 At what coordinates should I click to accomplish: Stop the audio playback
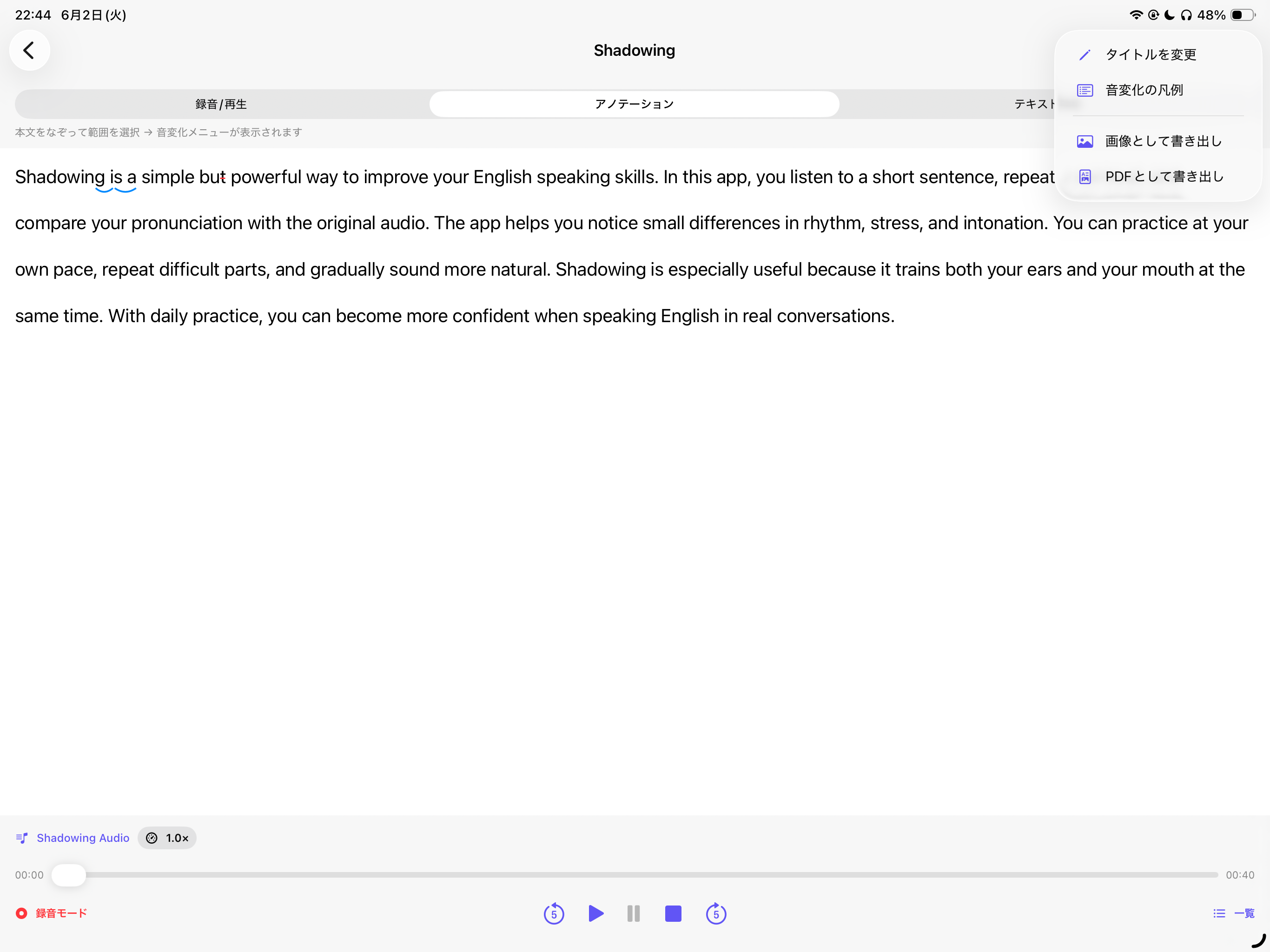(673, 913)
